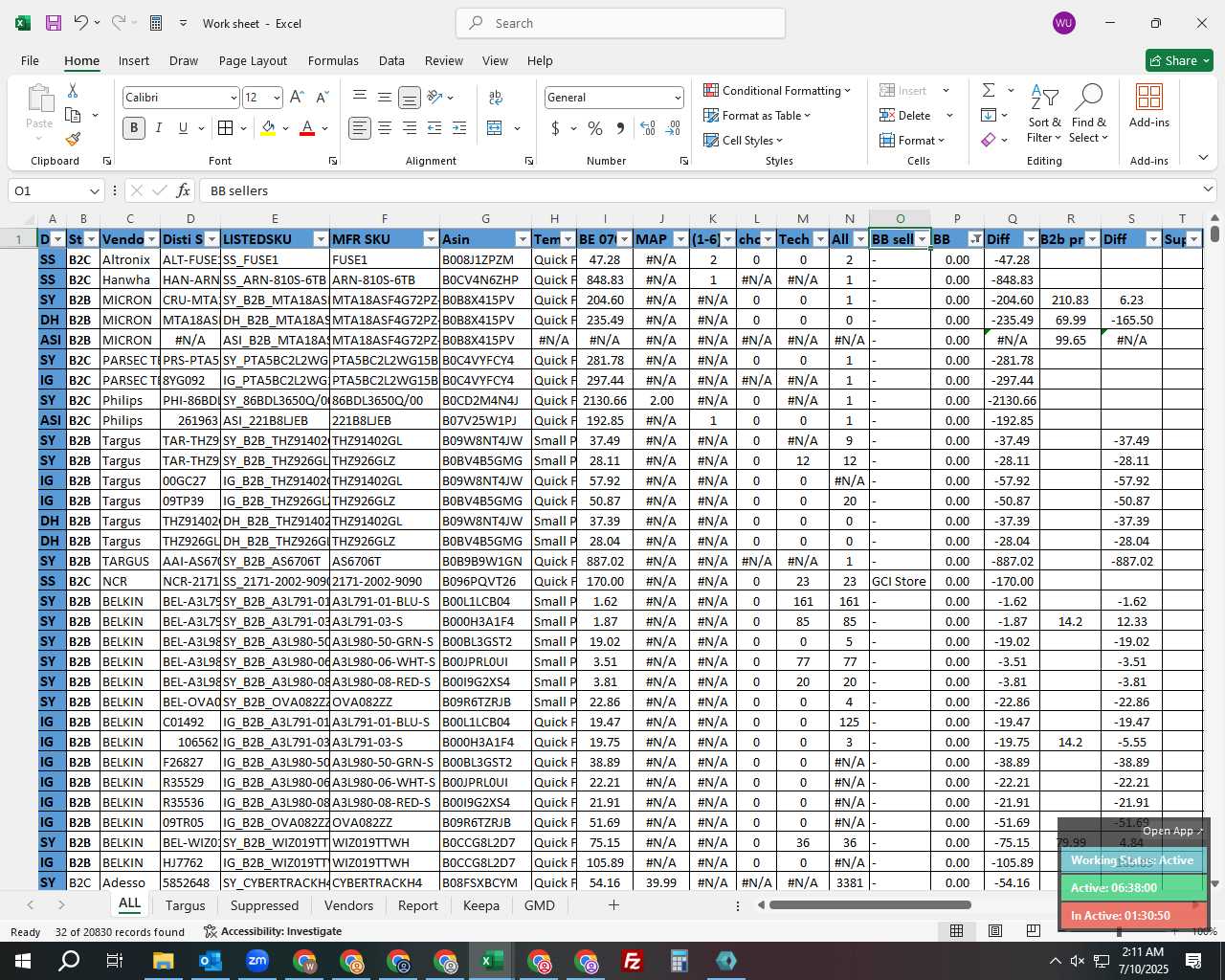Click Accessibility: Investigate in status bar

(273, 931)
